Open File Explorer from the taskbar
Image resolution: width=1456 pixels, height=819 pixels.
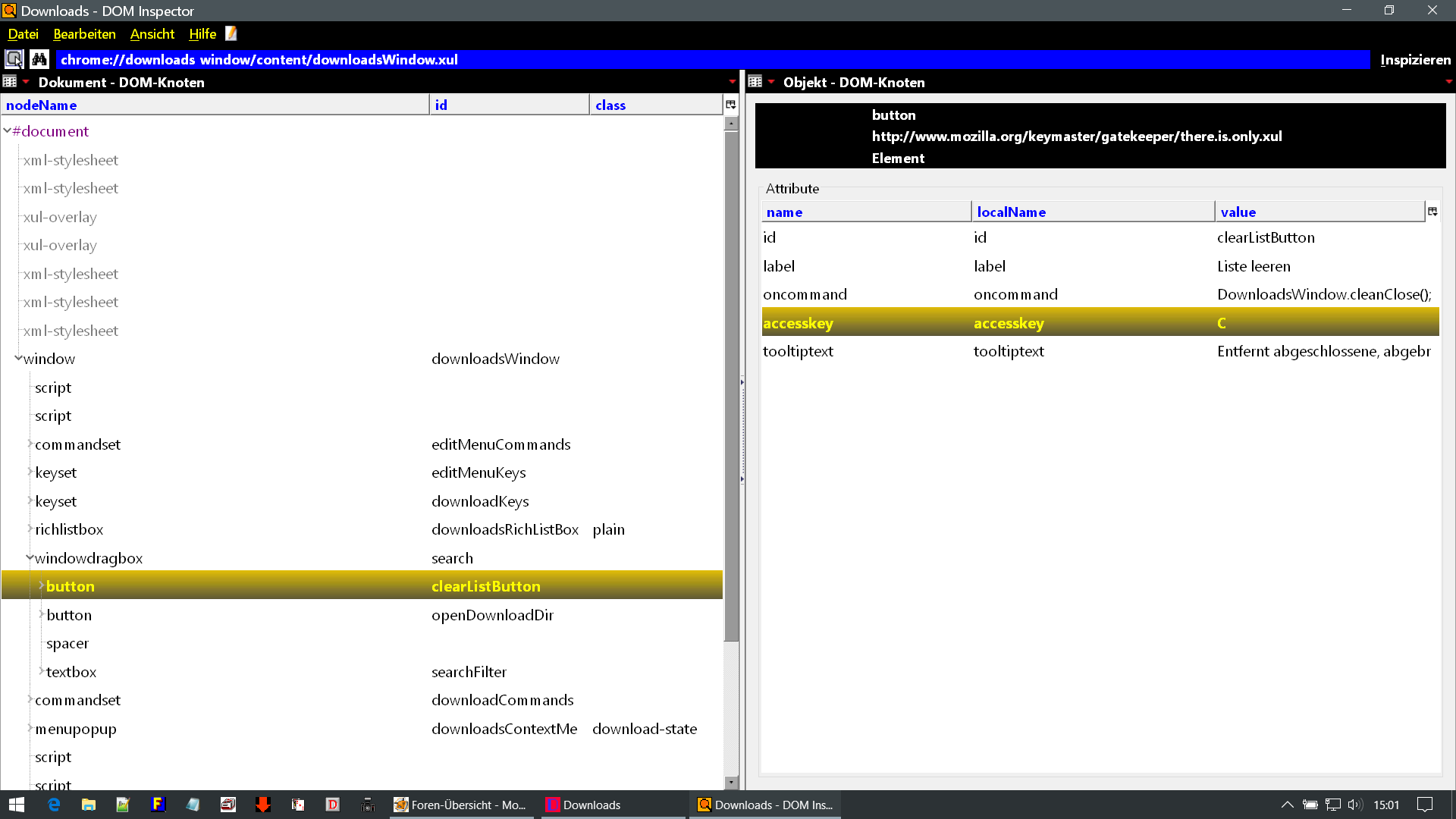89,805
